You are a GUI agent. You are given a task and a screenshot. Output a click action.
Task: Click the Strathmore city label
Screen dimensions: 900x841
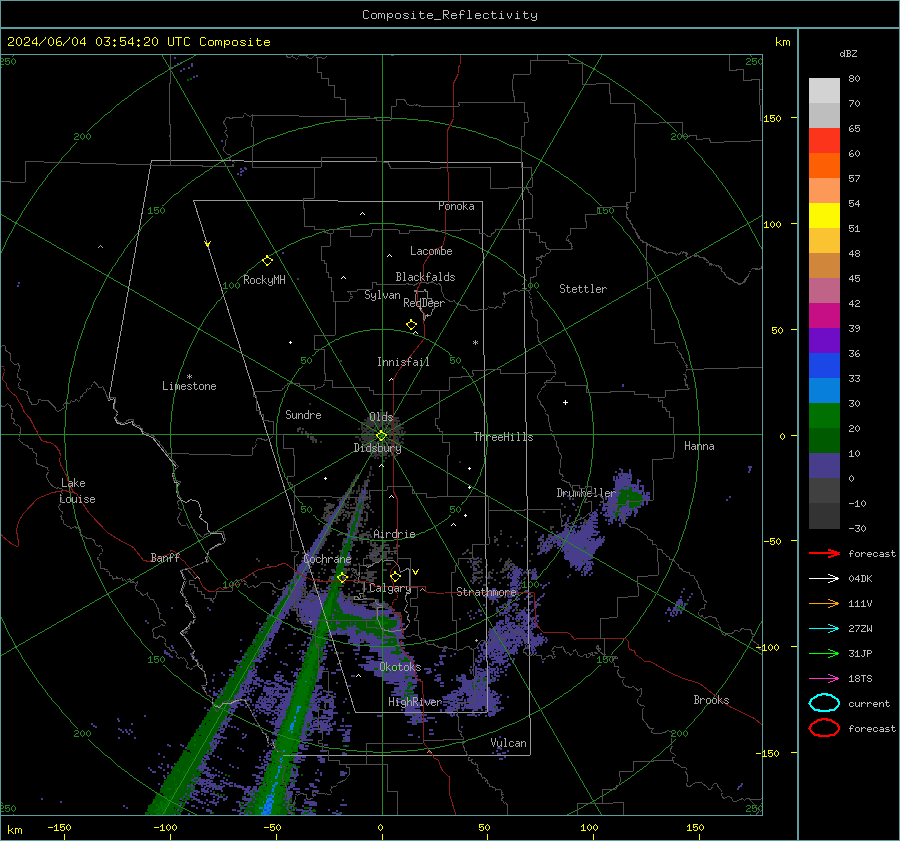pos(486,592)
